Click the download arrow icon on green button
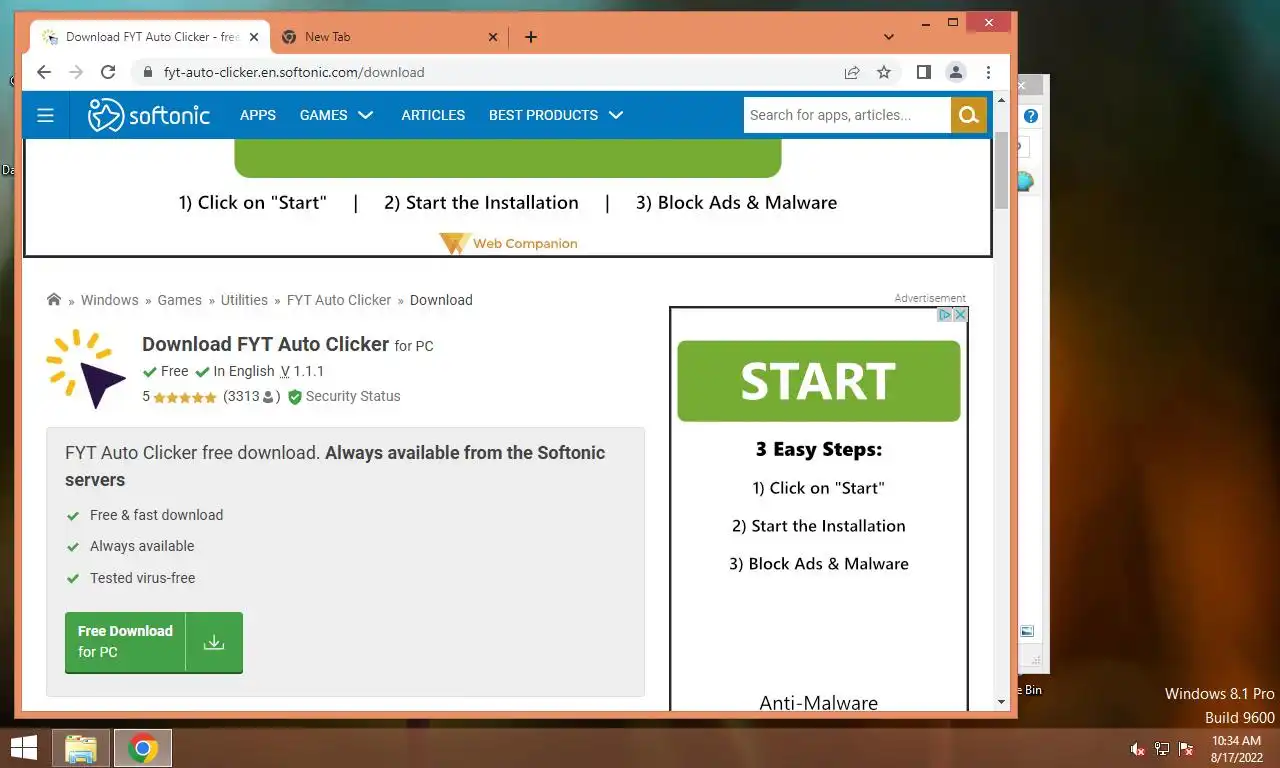 214,642
